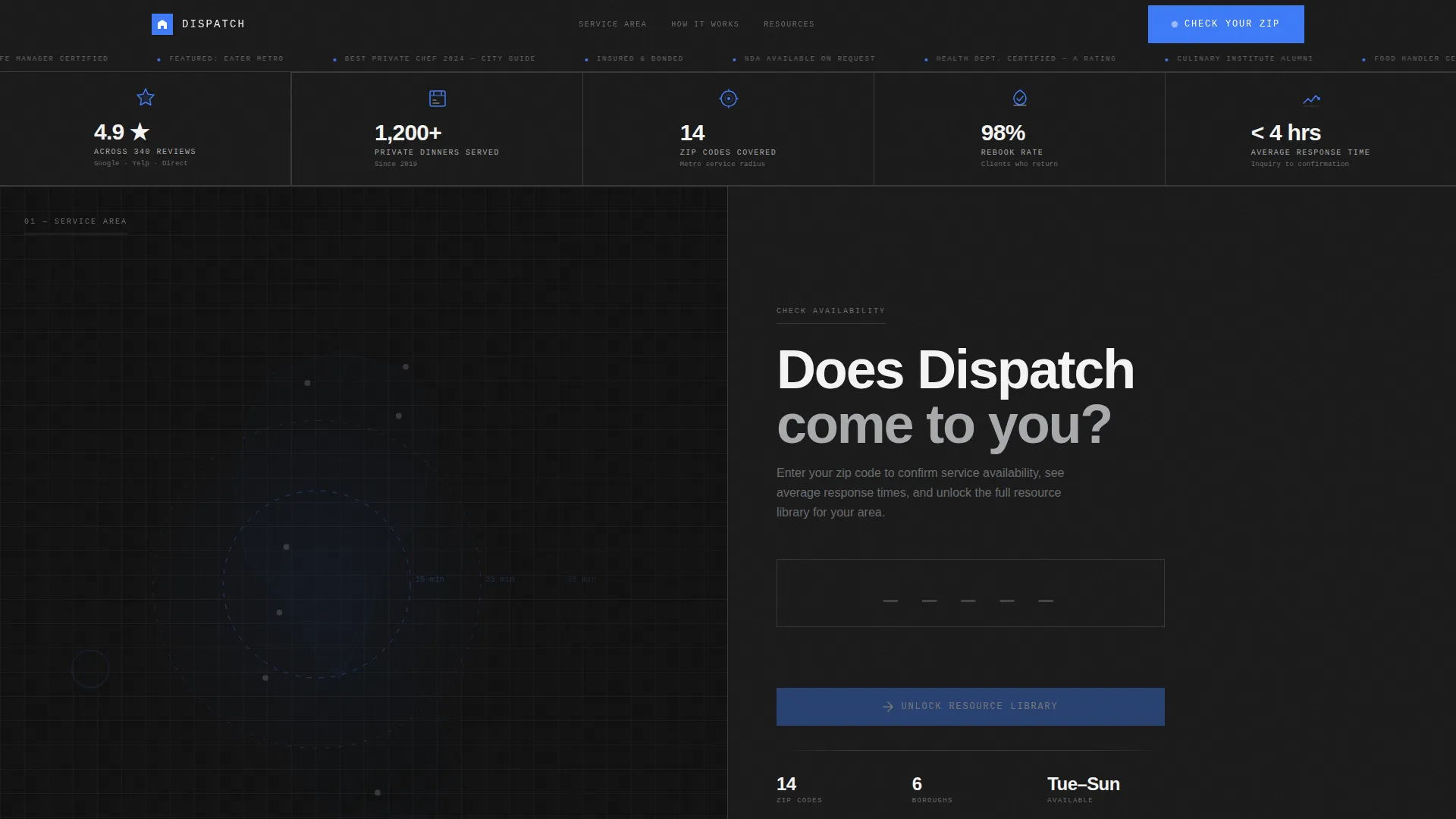
Task: Click the Check Your Zip button
Action: (x=1226, y=24)
